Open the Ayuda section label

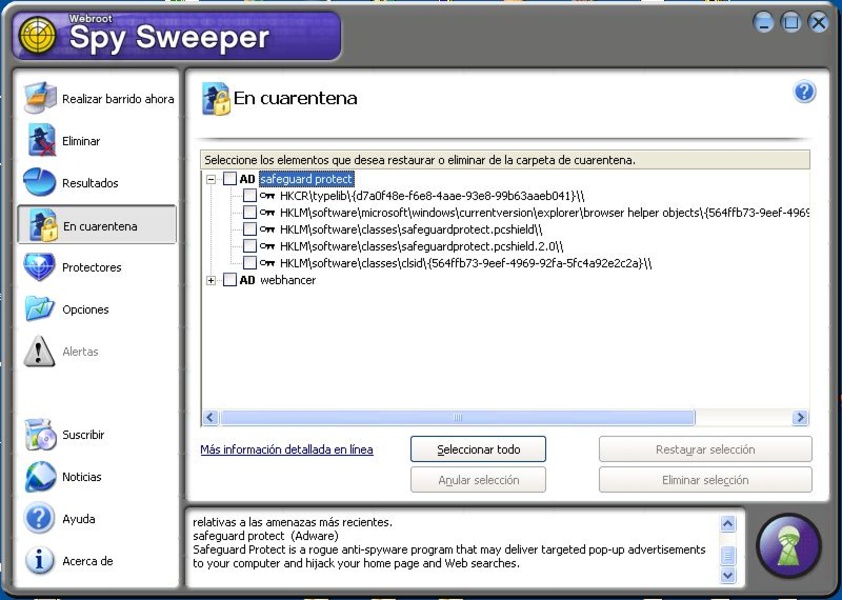coord(79,519)
